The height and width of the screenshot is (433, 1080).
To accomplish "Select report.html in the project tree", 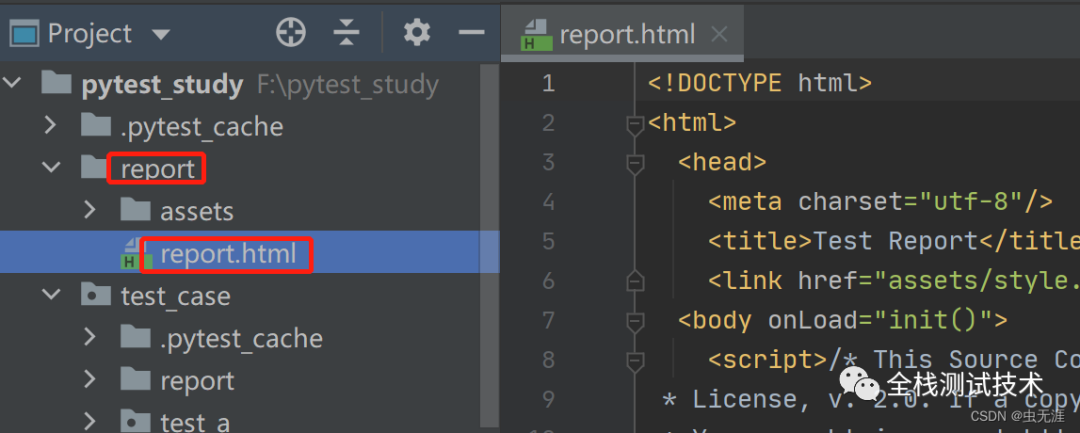I will [x=249, y=253].
